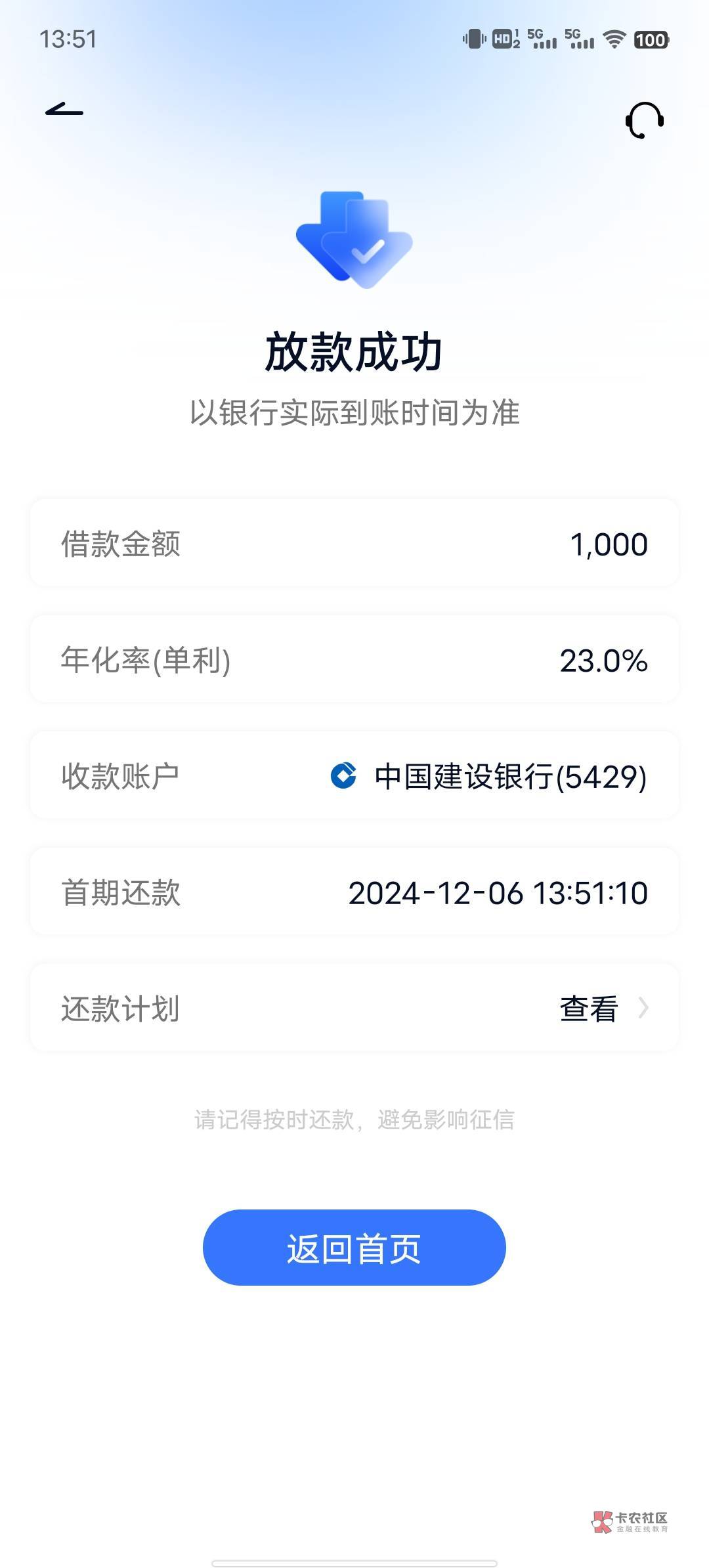Expand repayment plan chevron arrow

point(643,1008)
